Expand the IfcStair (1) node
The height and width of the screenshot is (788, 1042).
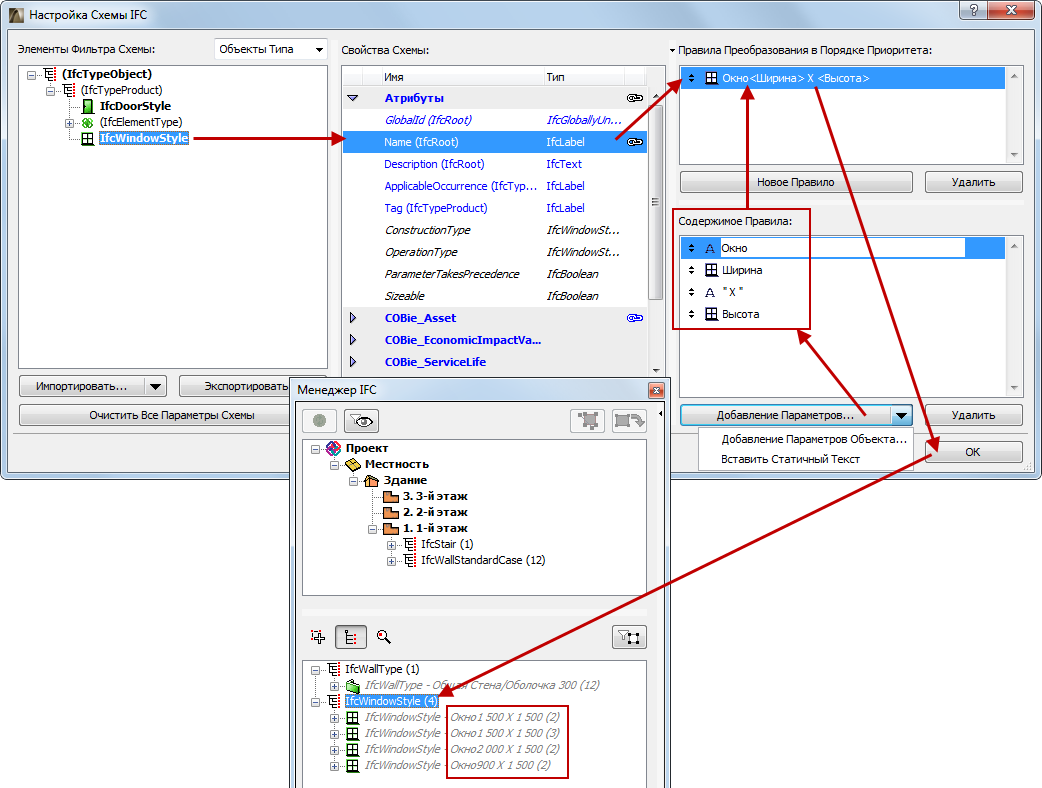point(391,545)
